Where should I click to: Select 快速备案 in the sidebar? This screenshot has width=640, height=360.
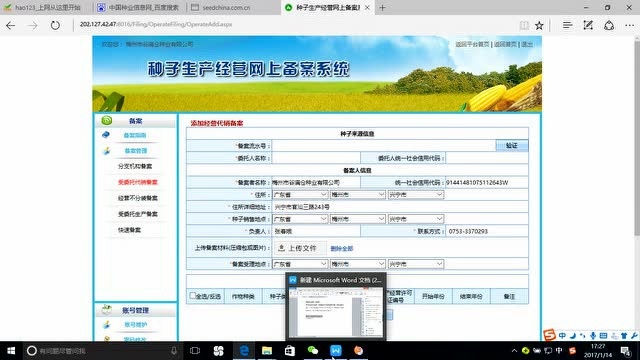(129, 230)
